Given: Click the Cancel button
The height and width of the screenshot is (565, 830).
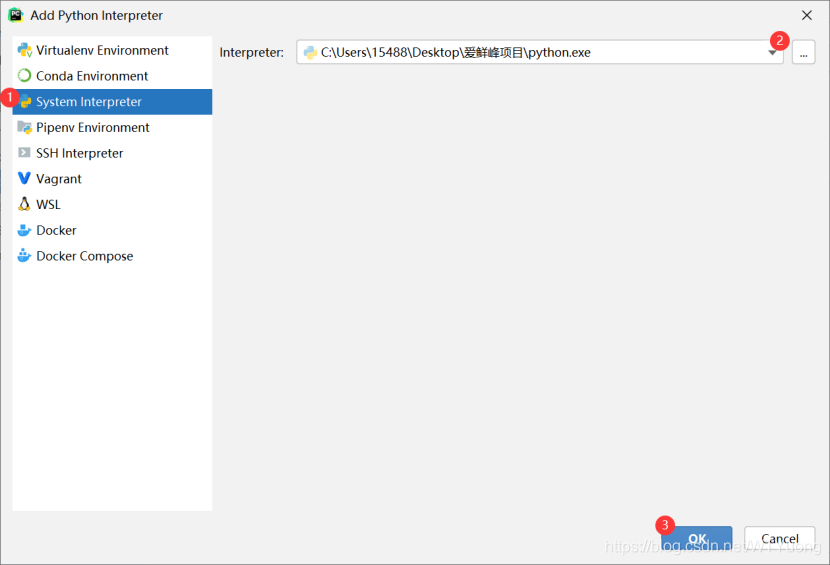Looking at the screenshot, I should coord(780,539).
